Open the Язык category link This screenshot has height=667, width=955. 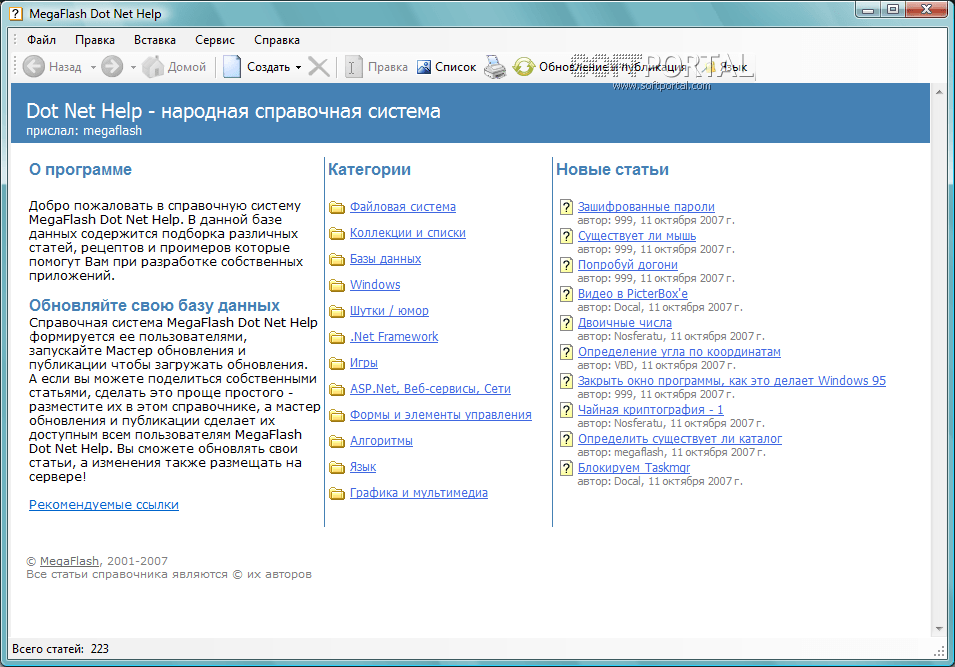pyautogui.click(x=362, y=467)
